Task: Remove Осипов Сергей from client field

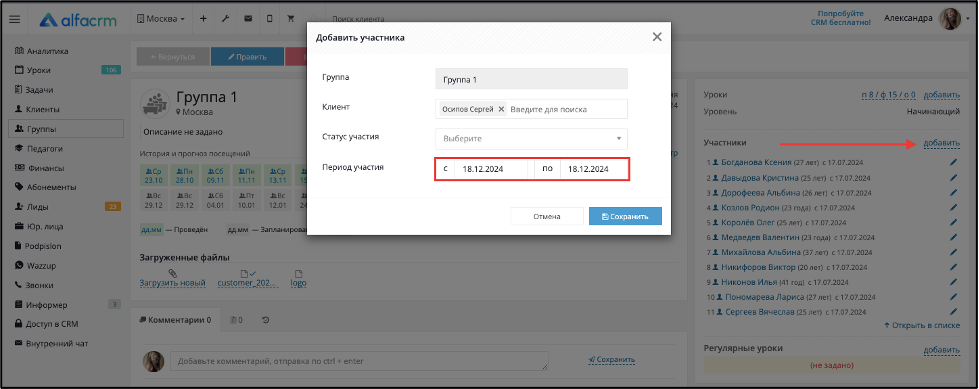Action: (x=501, y=109)
